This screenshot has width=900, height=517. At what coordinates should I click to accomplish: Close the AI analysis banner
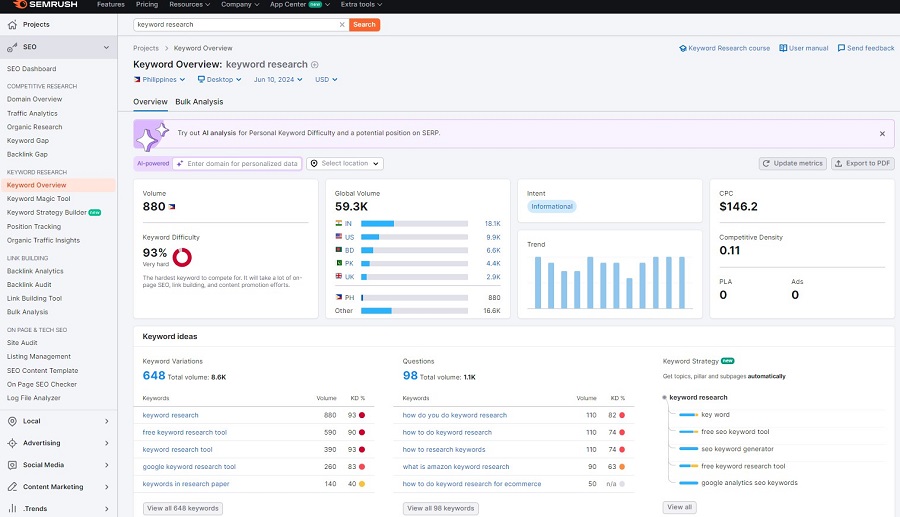click(x=882, y=134)
